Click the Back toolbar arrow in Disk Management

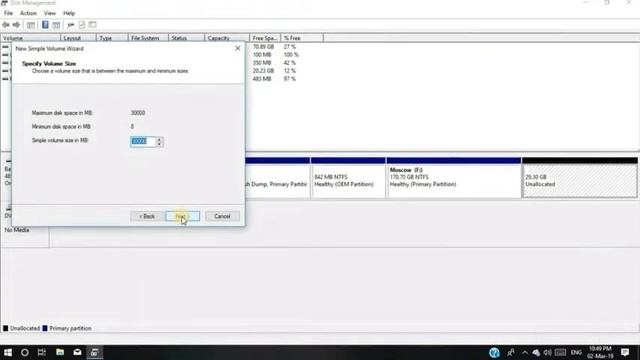click(6, 25)
